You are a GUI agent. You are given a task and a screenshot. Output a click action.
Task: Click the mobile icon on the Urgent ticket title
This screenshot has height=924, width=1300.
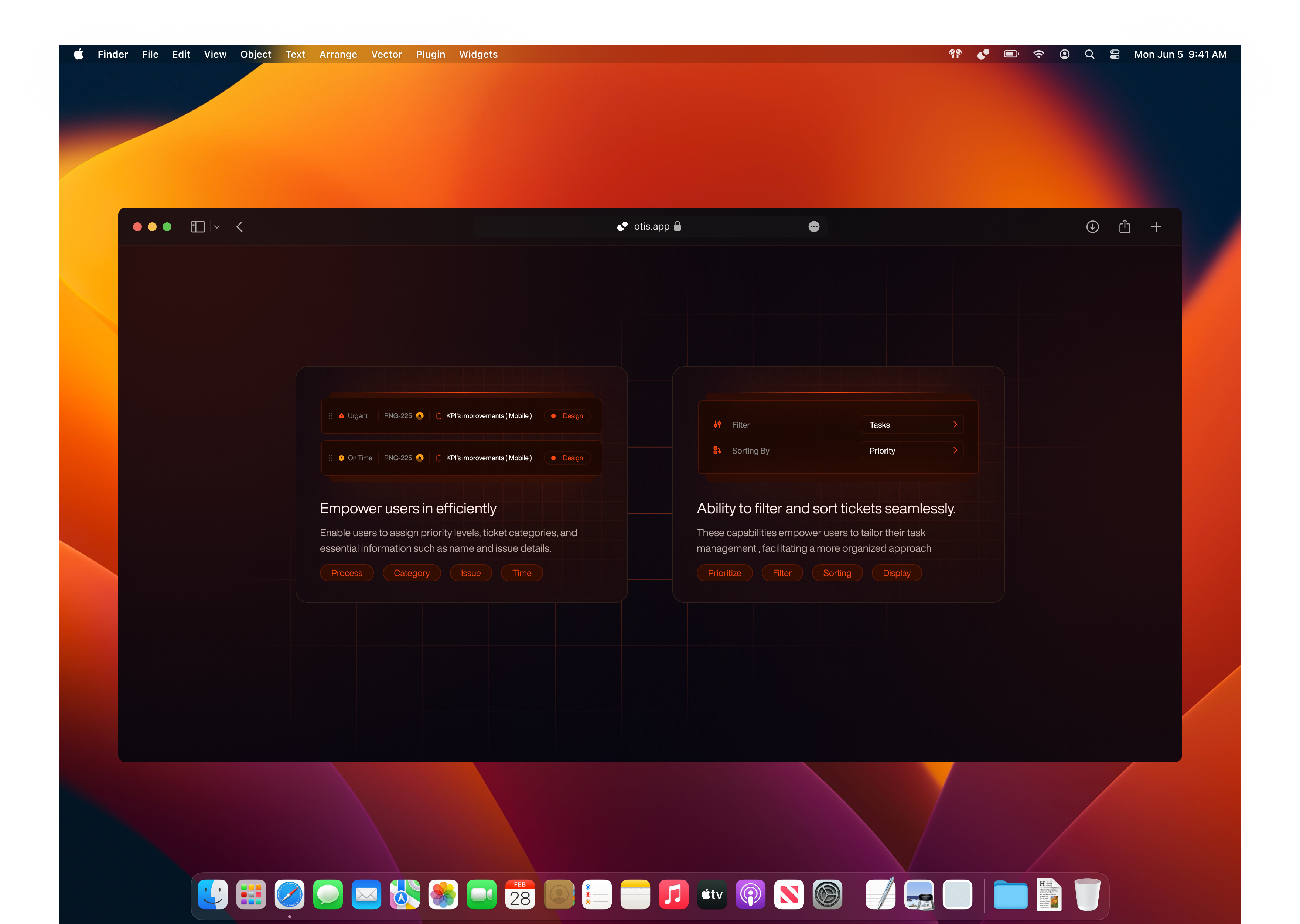pyautogui.click(x=439, y=416)
